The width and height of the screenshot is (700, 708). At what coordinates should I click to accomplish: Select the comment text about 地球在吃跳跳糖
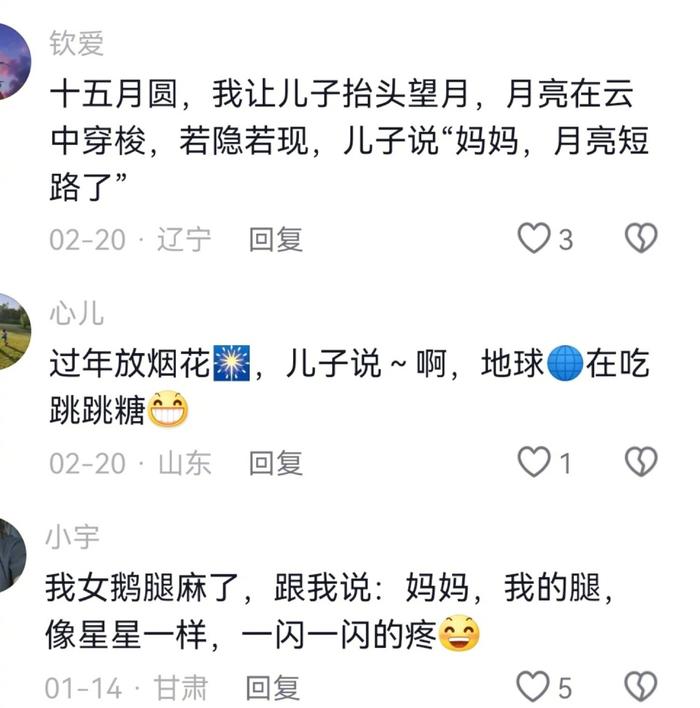coord(349,387)
